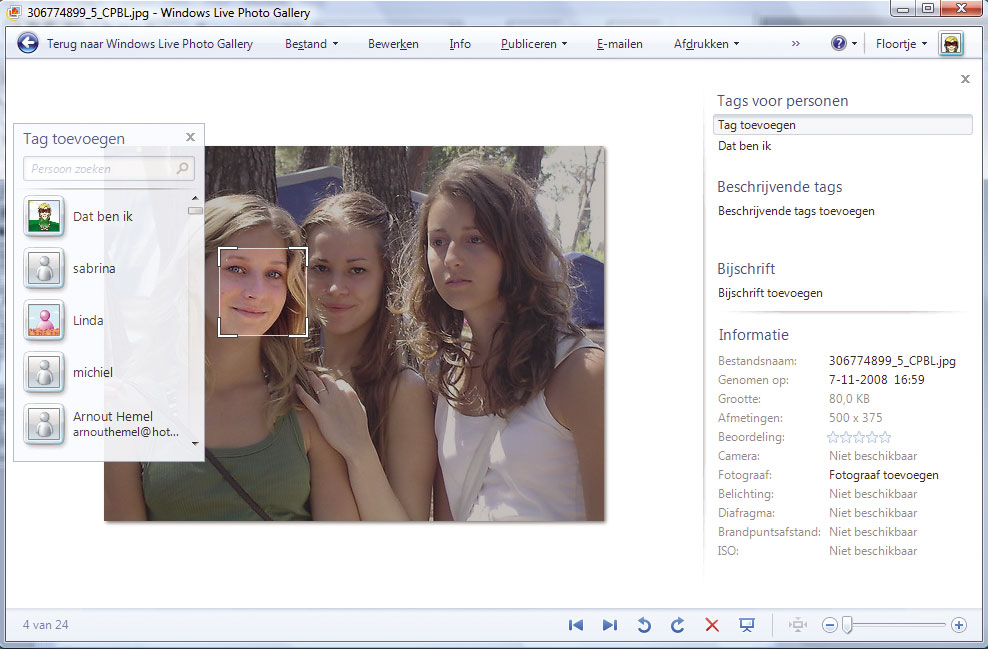Image resolution: width=988 pixels, height=649 pixels.
Task: Rotate the photo clockwise
Action: point(677,625)
